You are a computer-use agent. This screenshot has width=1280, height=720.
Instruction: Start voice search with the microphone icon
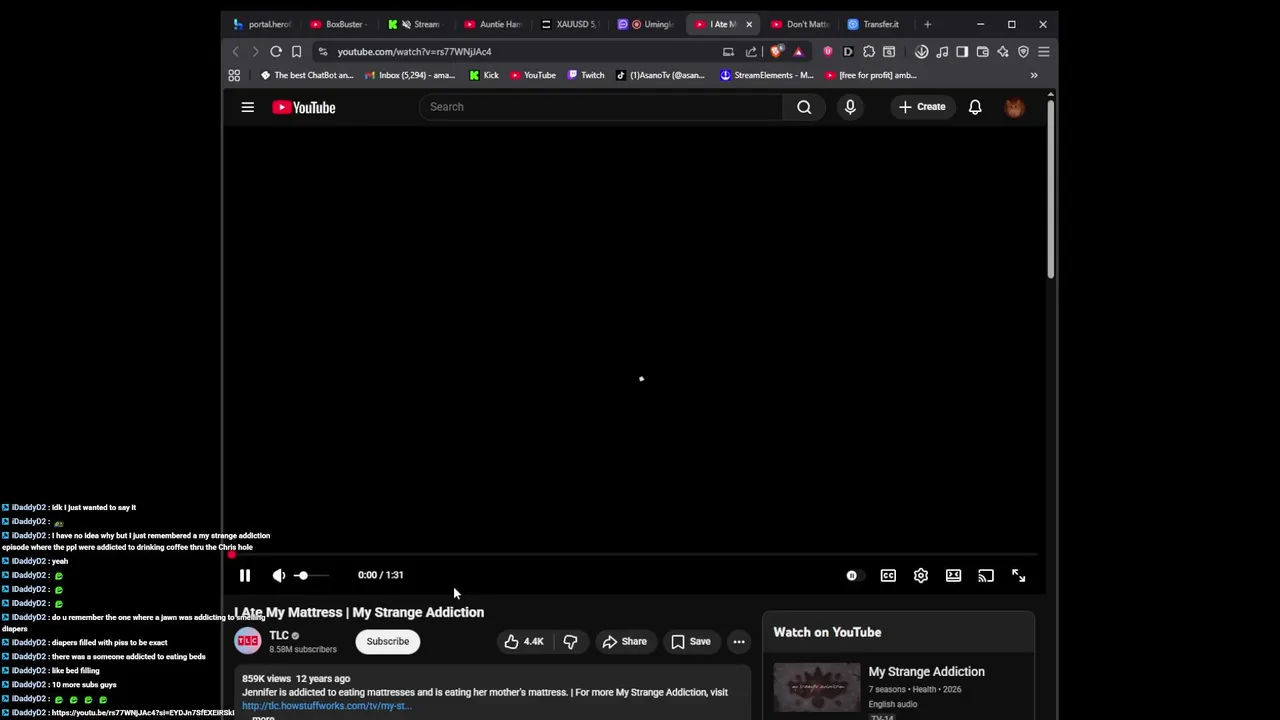(850, 107)
